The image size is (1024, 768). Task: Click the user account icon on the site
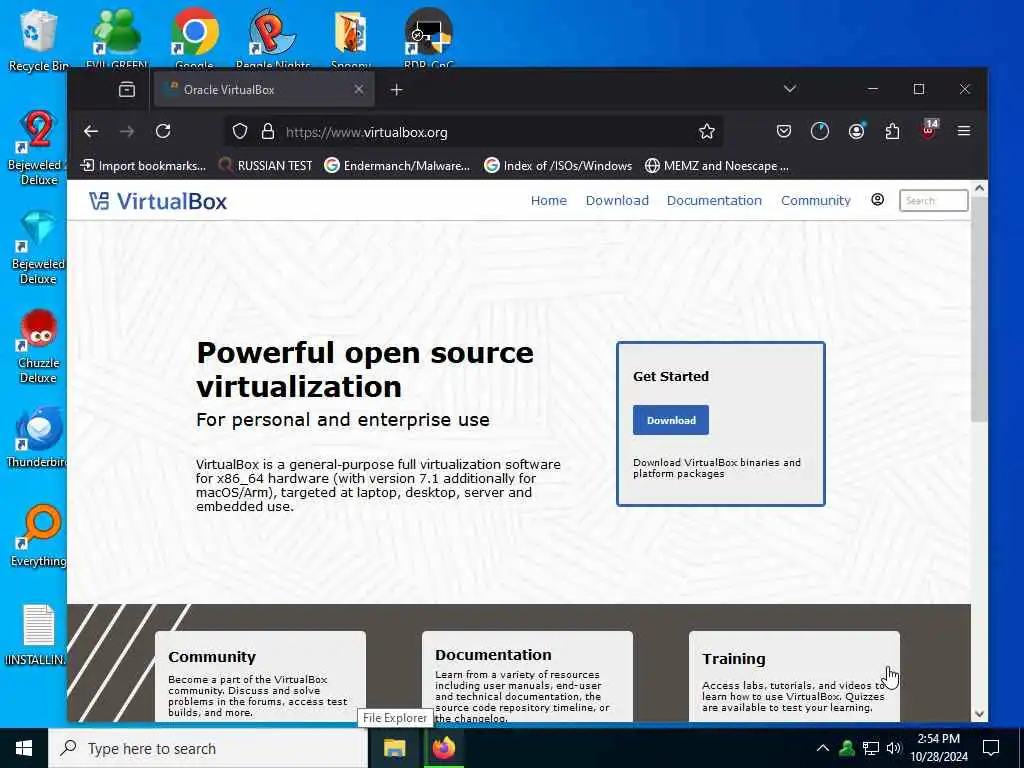tap(878, 200)
